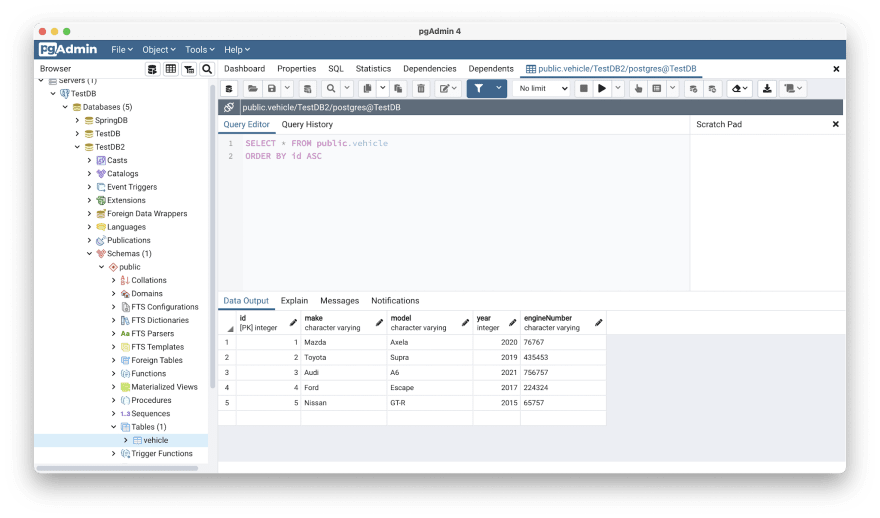Click the Commit transaction icon

tap(694, 89)
